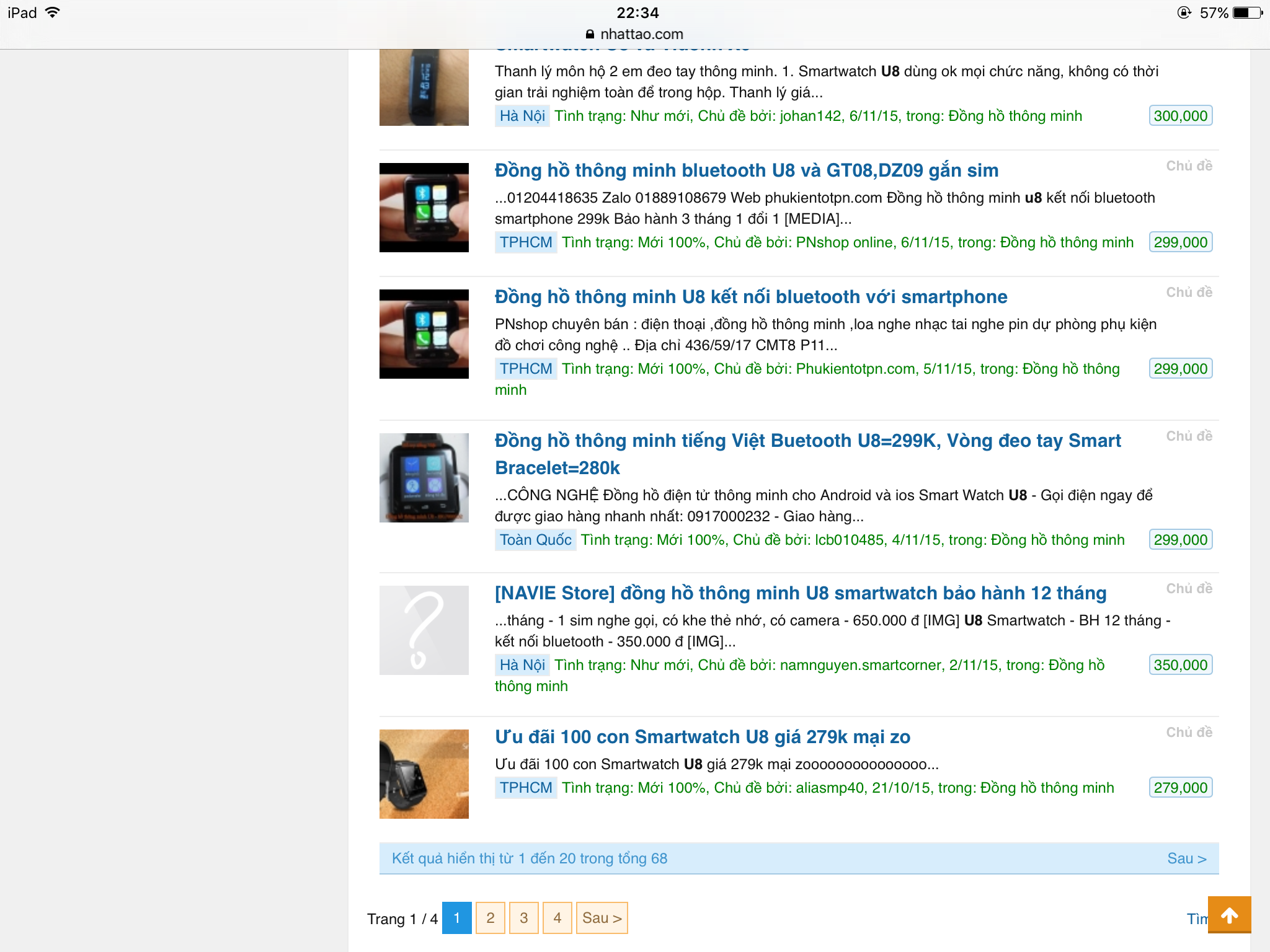Tap 'Trang 1 / 4' page indicator
Image resolution: width=1270 pixels, height=952 pixels.
pos(402,919)
